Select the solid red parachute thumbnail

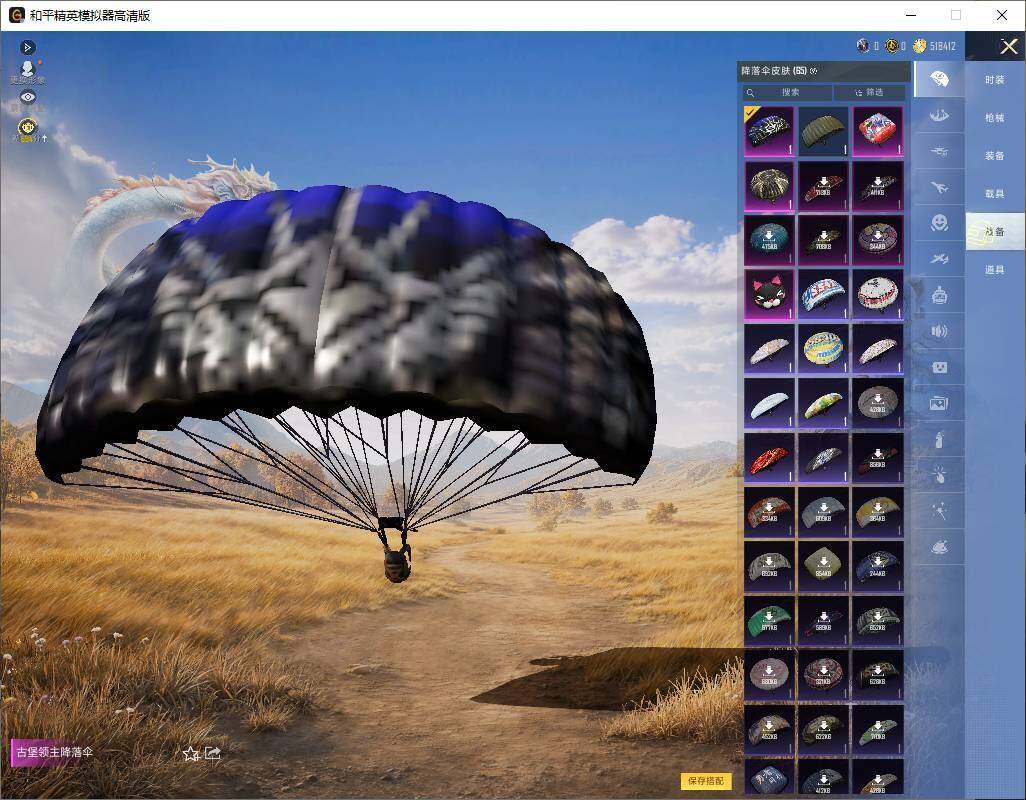click(x=769, y=457)
